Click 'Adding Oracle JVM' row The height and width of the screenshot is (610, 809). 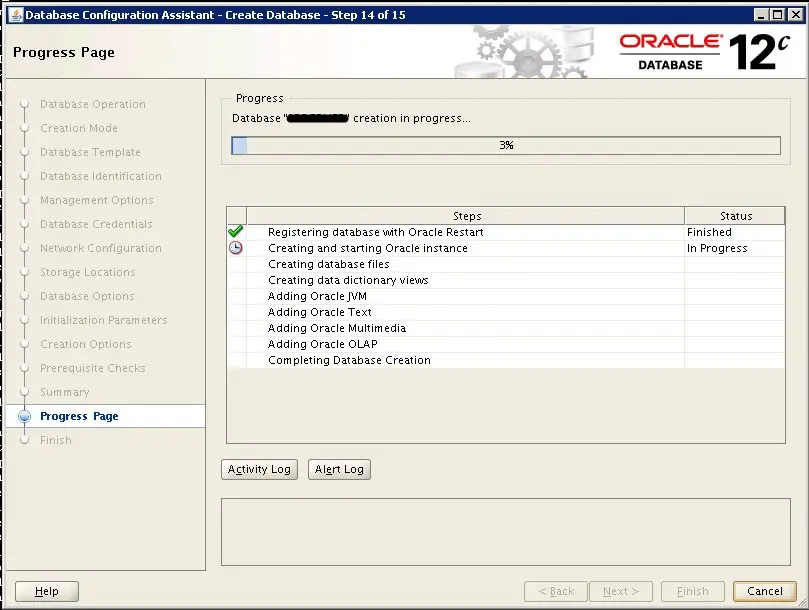[x=506, y=296]
